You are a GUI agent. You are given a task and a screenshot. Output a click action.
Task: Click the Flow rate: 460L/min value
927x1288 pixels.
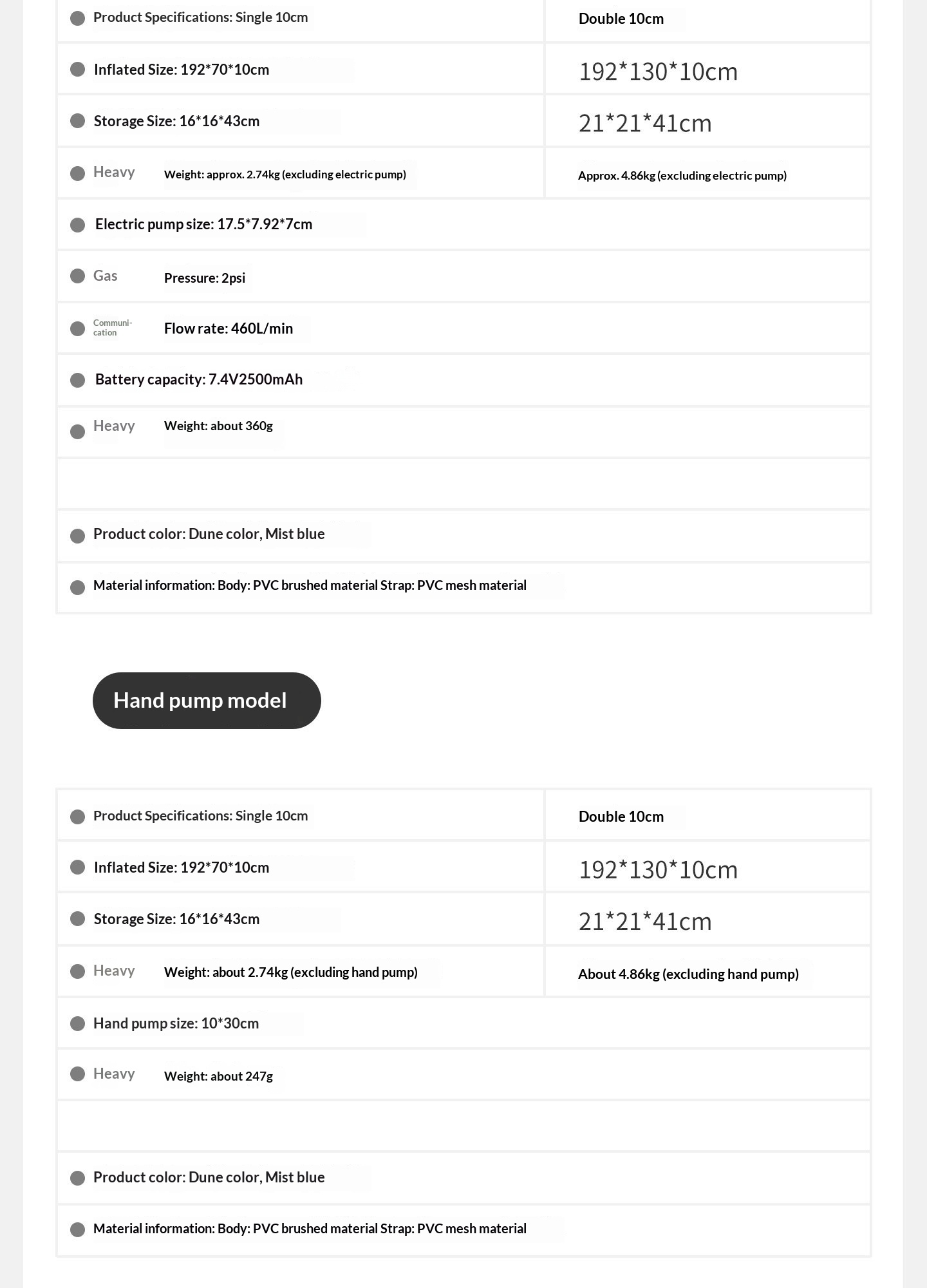coord(229,328)
